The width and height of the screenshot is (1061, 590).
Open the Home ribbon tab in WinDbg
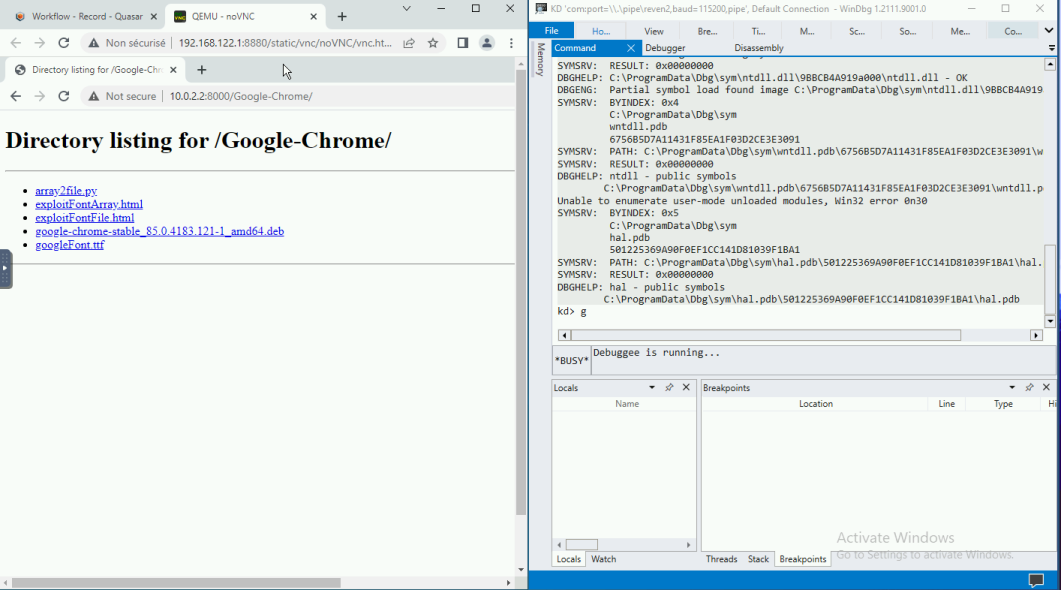point(601,31)
